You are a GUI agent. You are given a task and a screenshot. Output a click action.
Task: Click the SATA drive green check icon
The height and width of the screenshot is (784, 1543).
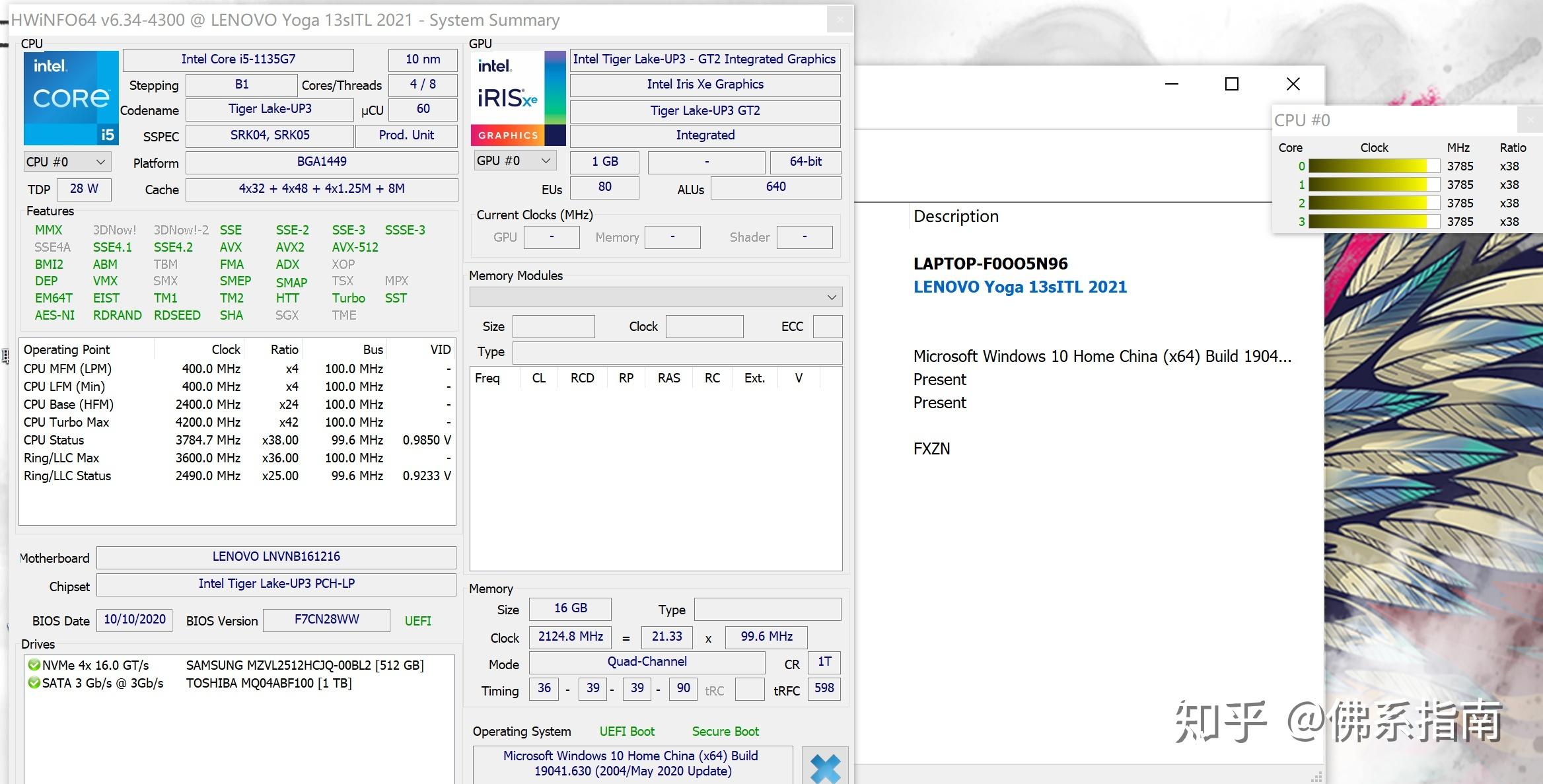click(x=34, y=683)
